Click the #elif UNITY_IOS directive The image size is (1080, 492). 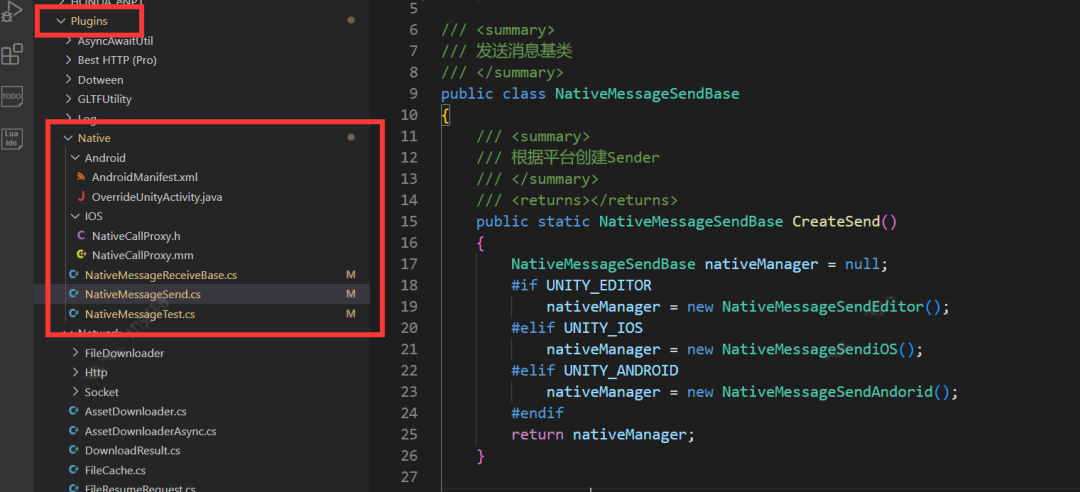577,328
